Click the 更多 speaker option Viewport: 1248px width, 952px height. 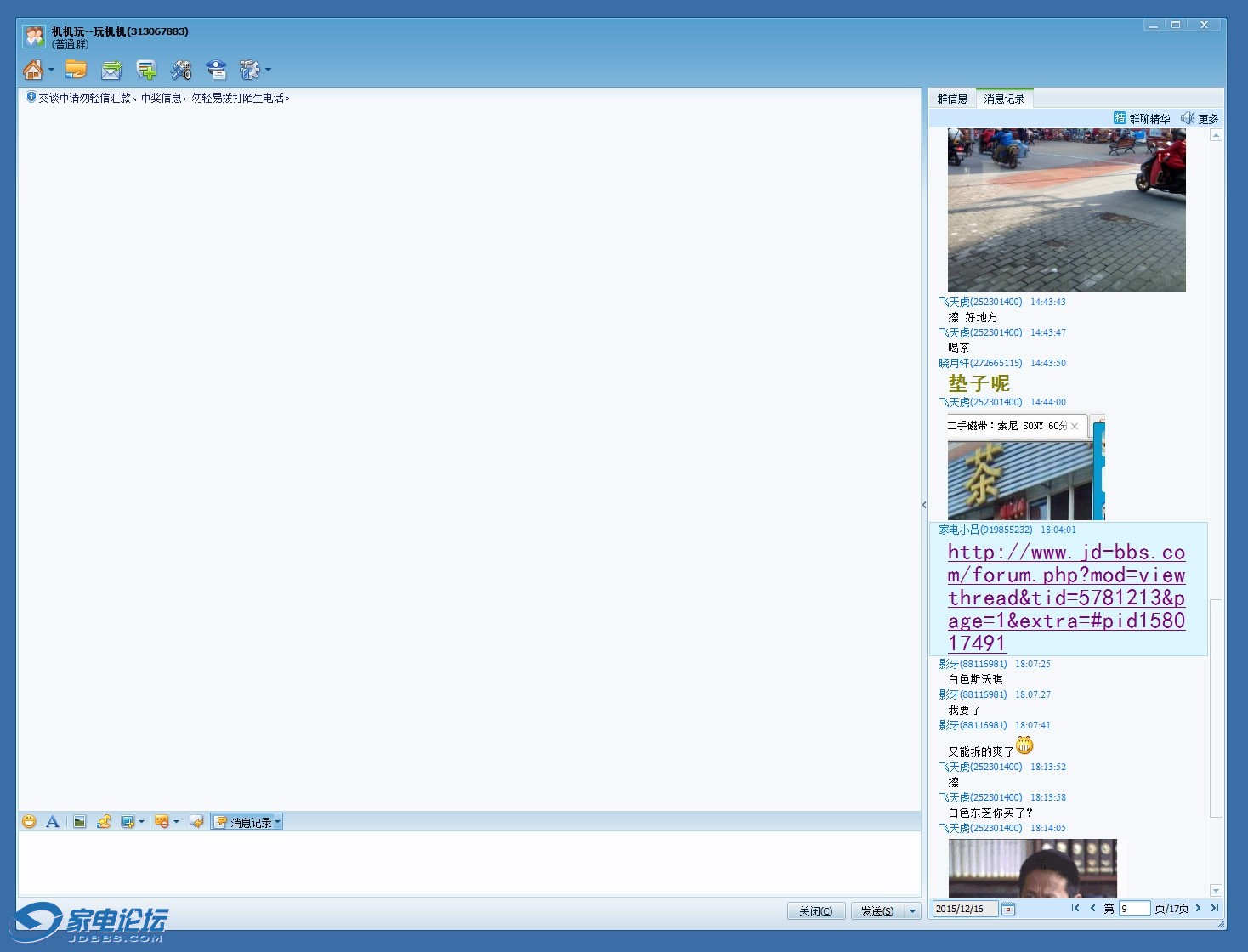coord(1200,118)
